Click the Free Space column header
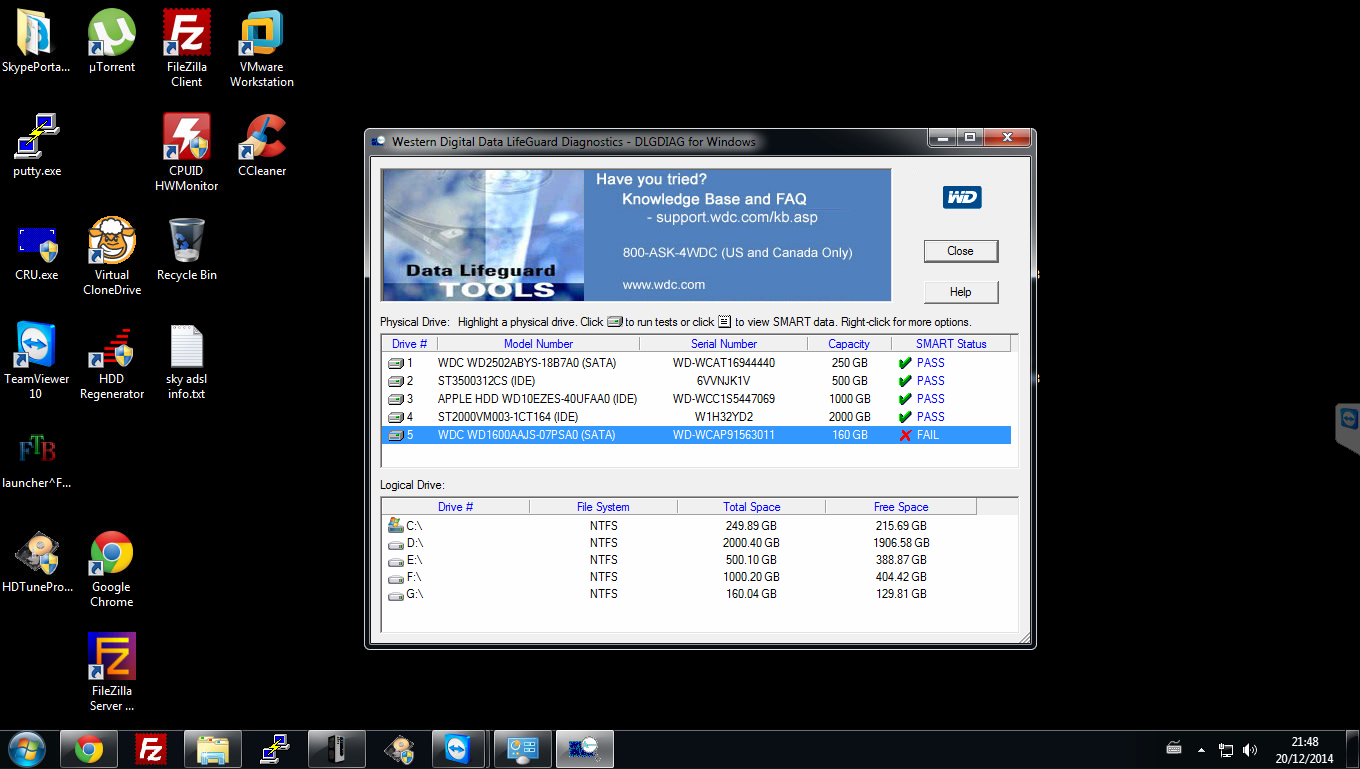Viewport: 1360px width, 769px height. tap(900, 507)
